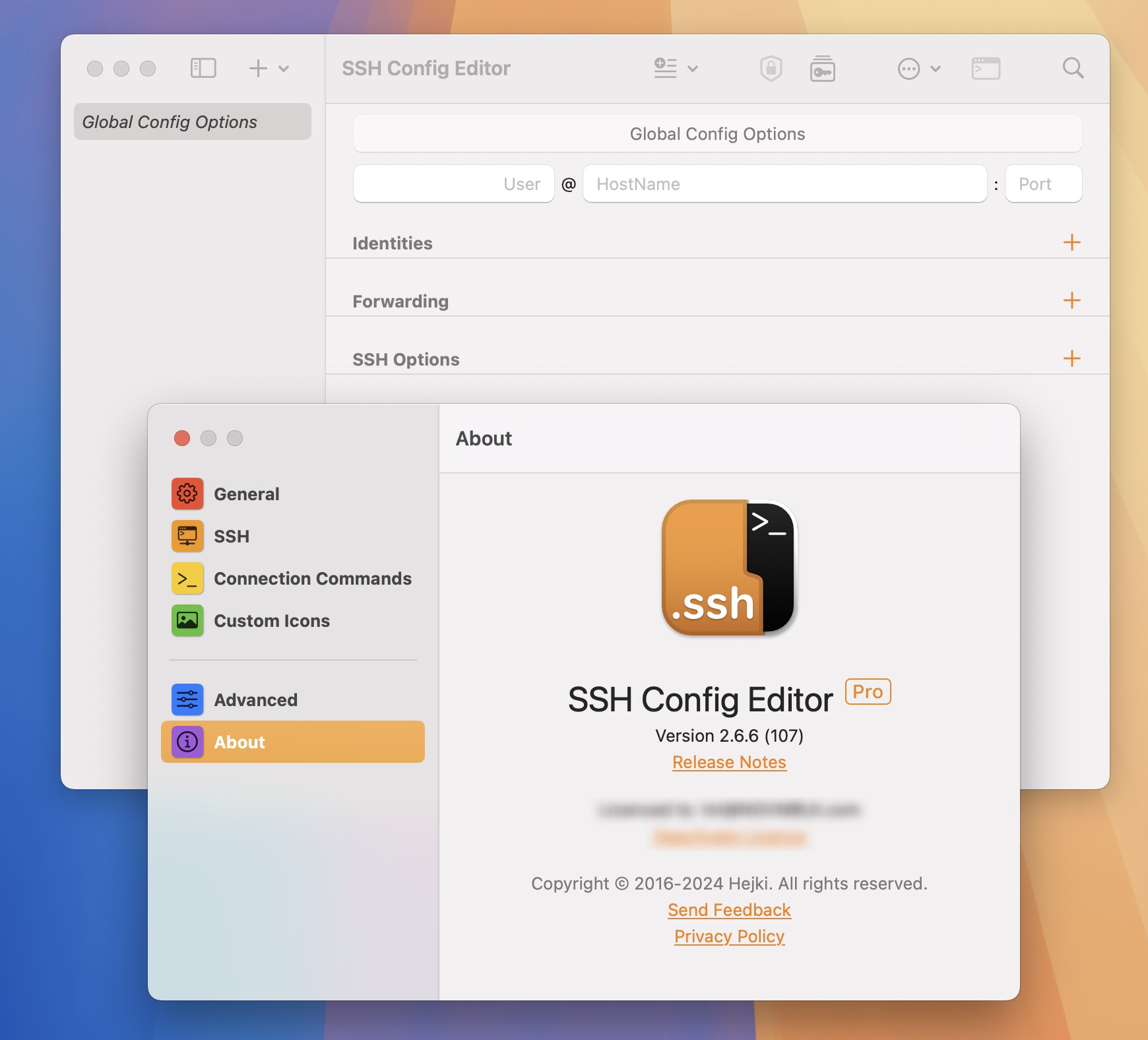Click the Version 2.6.6 (107) text
This screenshot has height=1040, width=1148.
point(729,735)
